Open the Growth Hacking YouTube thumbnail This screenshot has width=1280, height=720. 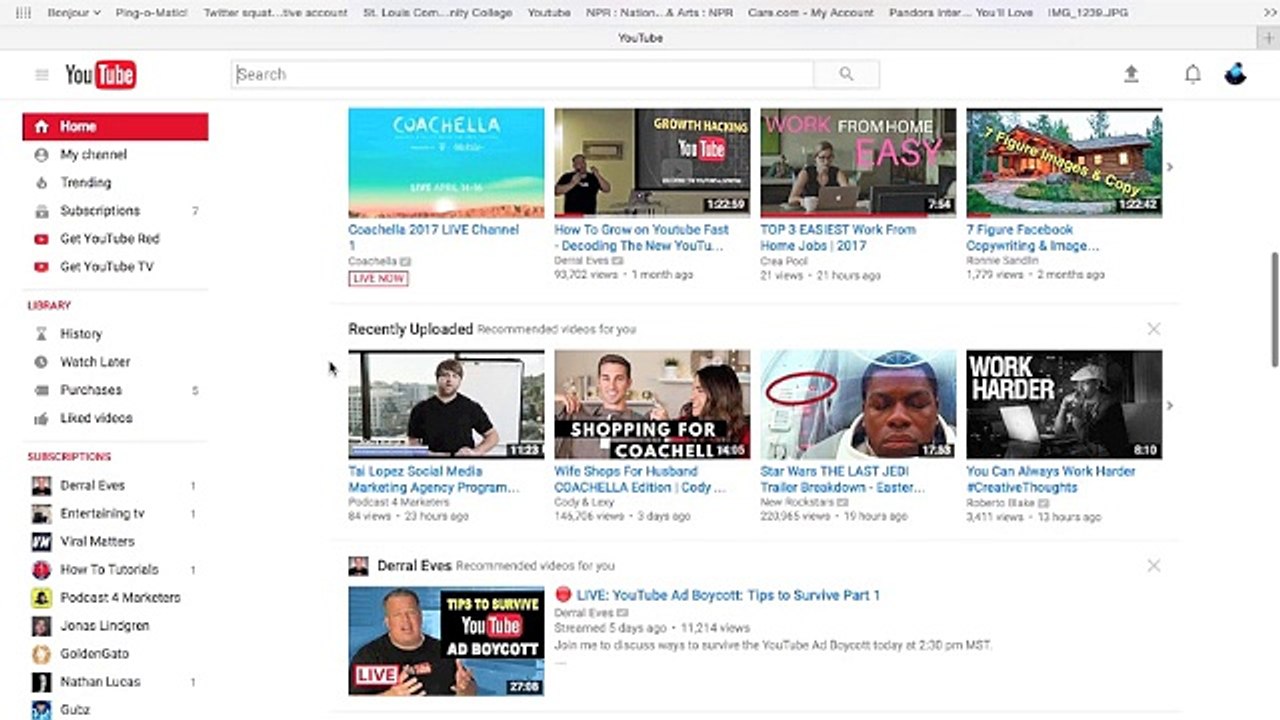coord(652,163)
